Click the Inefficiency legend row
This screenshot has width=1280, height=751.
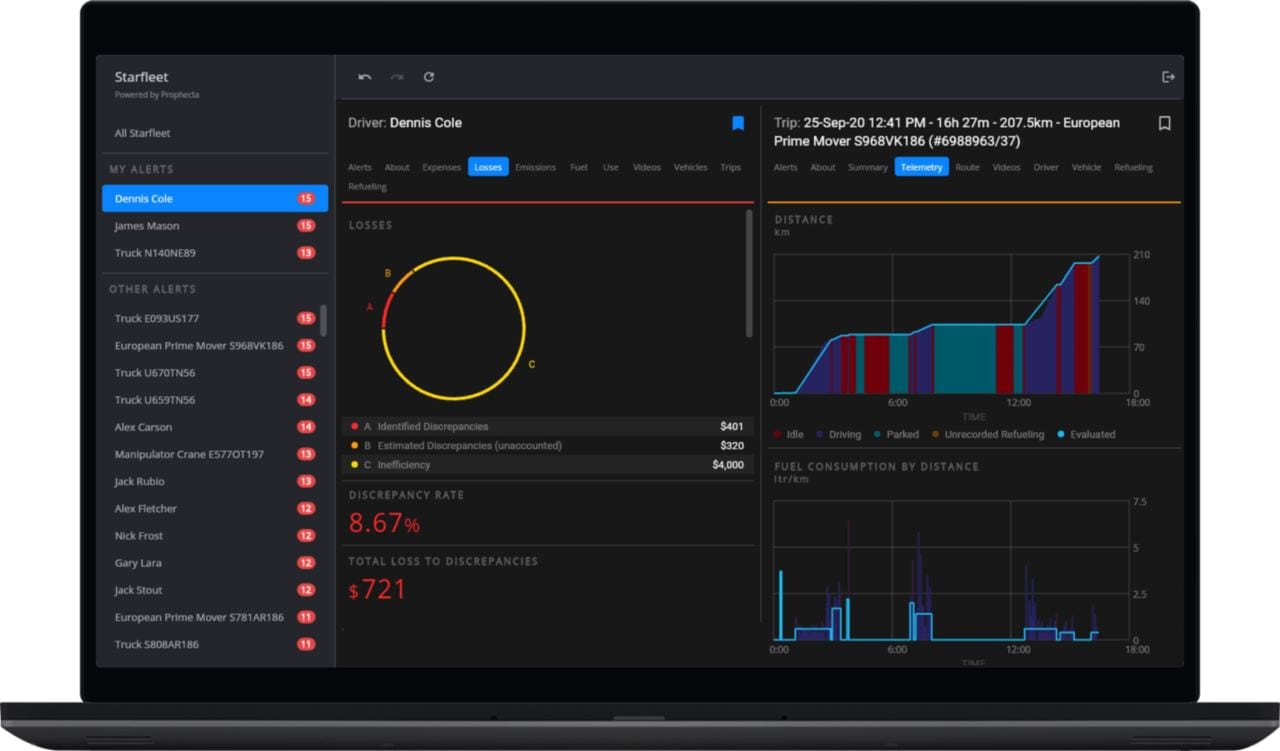click(547, 464)
